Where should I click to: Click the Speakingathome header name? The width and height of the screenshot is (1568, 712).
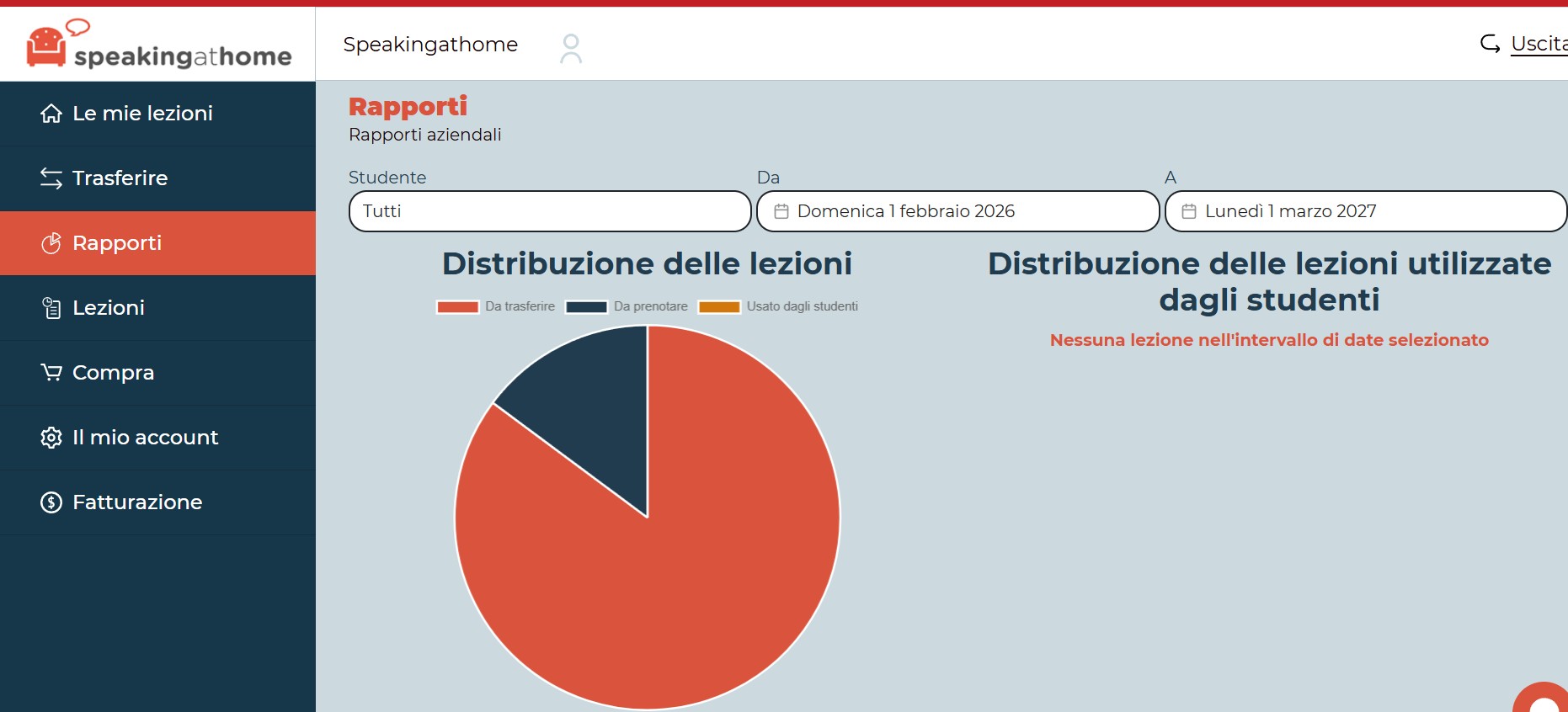(x=430, y=45)
